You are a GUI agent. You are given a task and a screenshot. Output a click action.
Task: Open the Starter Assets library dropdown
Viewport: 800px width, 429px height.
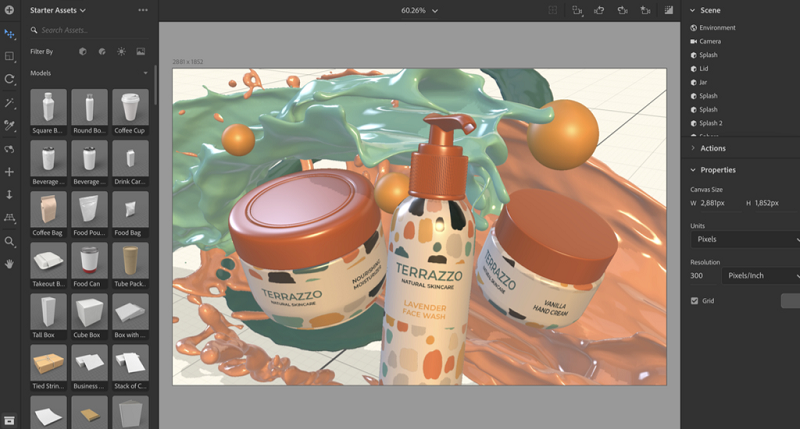(x=59, y=10)
